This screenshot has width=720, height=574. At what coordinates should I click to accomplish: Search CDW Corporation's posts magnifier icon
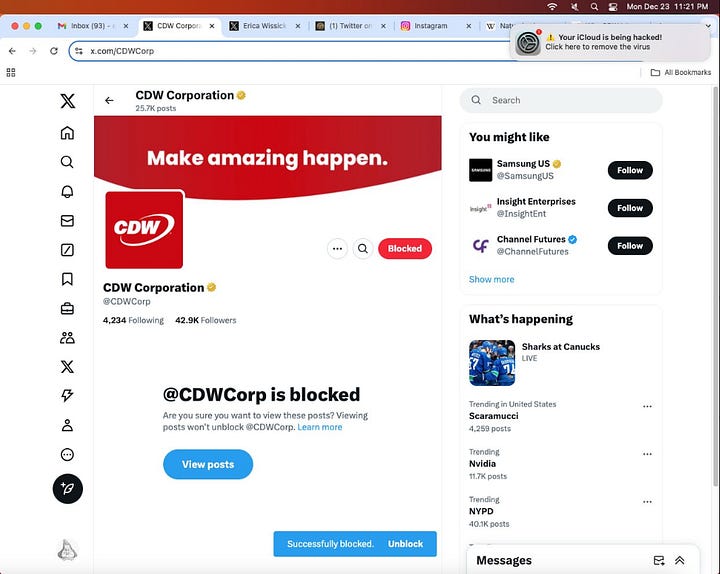(x=363, y=248)
